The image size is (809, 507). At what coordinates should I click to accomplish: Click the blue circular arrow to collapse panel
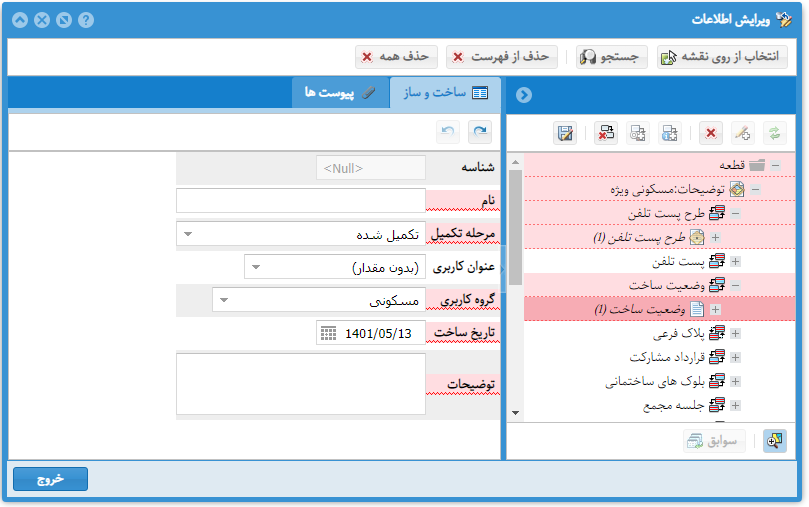click(x=524, y=95)
